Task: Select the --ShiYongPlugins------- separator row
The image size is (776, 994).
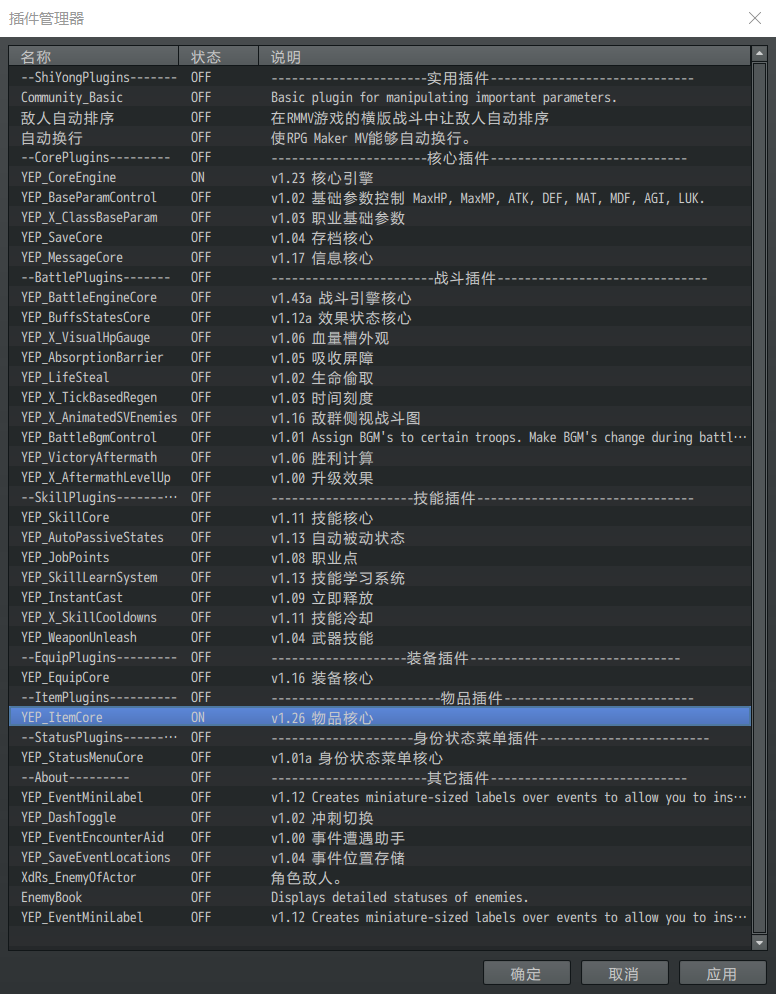Action: point(380,77)
